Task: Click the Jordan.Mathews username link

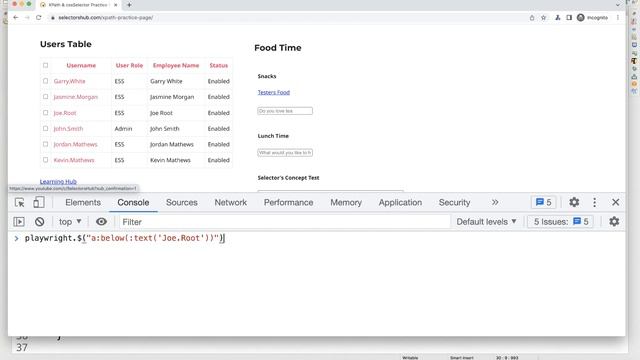Action: [x=75, y=144]
